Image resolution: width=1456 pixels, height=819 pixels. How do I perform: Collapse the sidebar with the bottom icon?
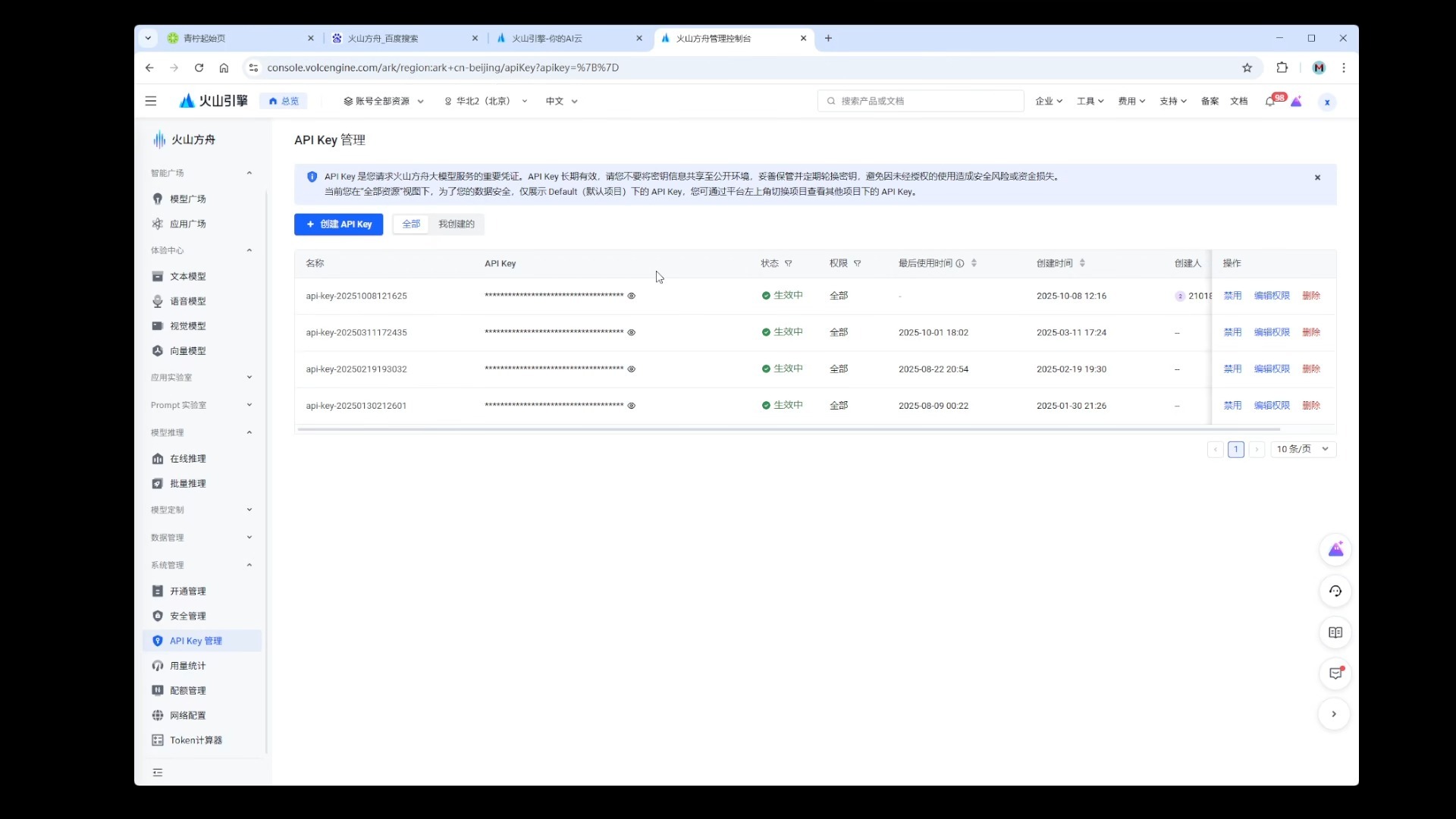[158, 773]
